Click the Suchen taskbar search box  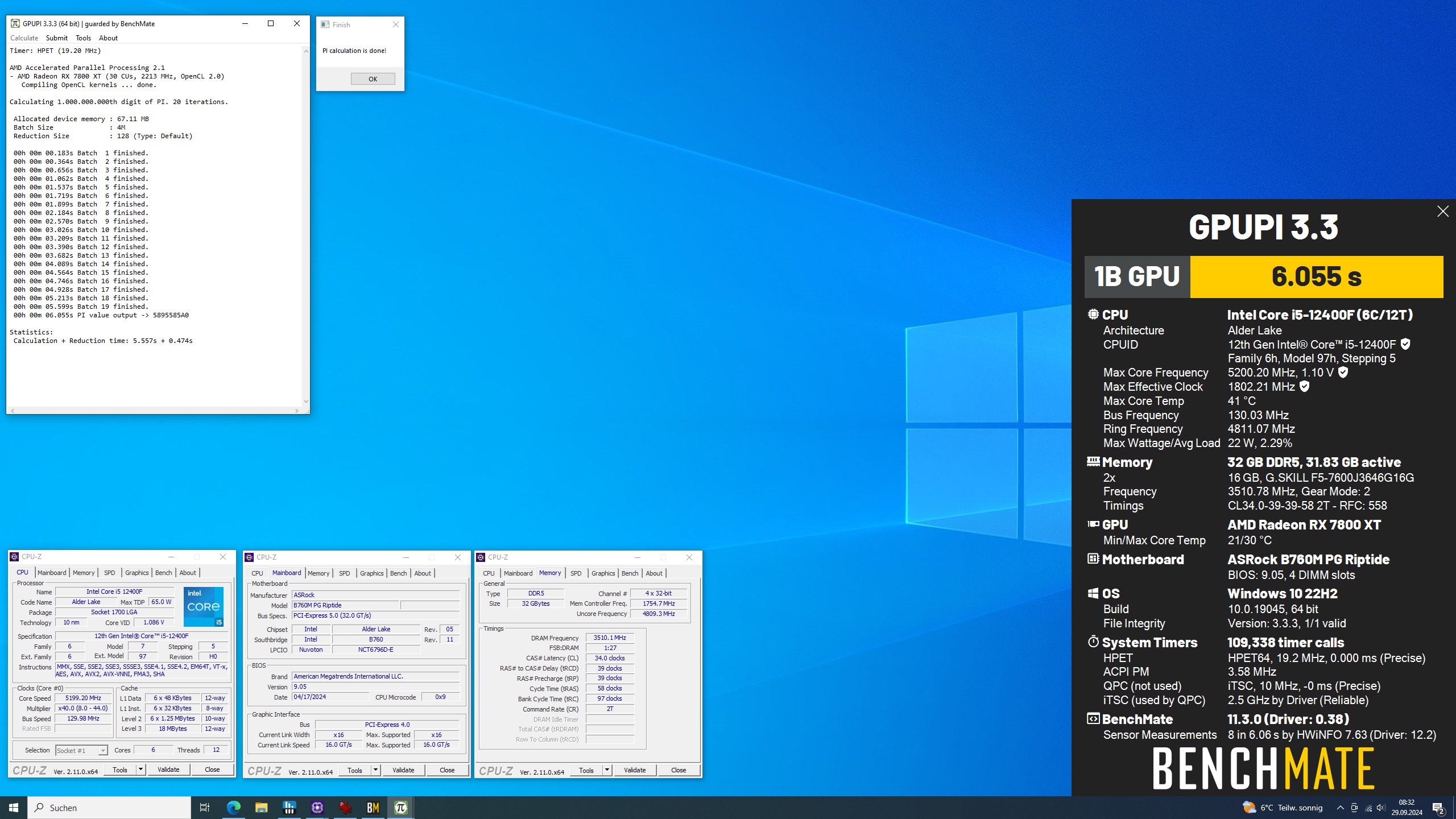[109, 808]
